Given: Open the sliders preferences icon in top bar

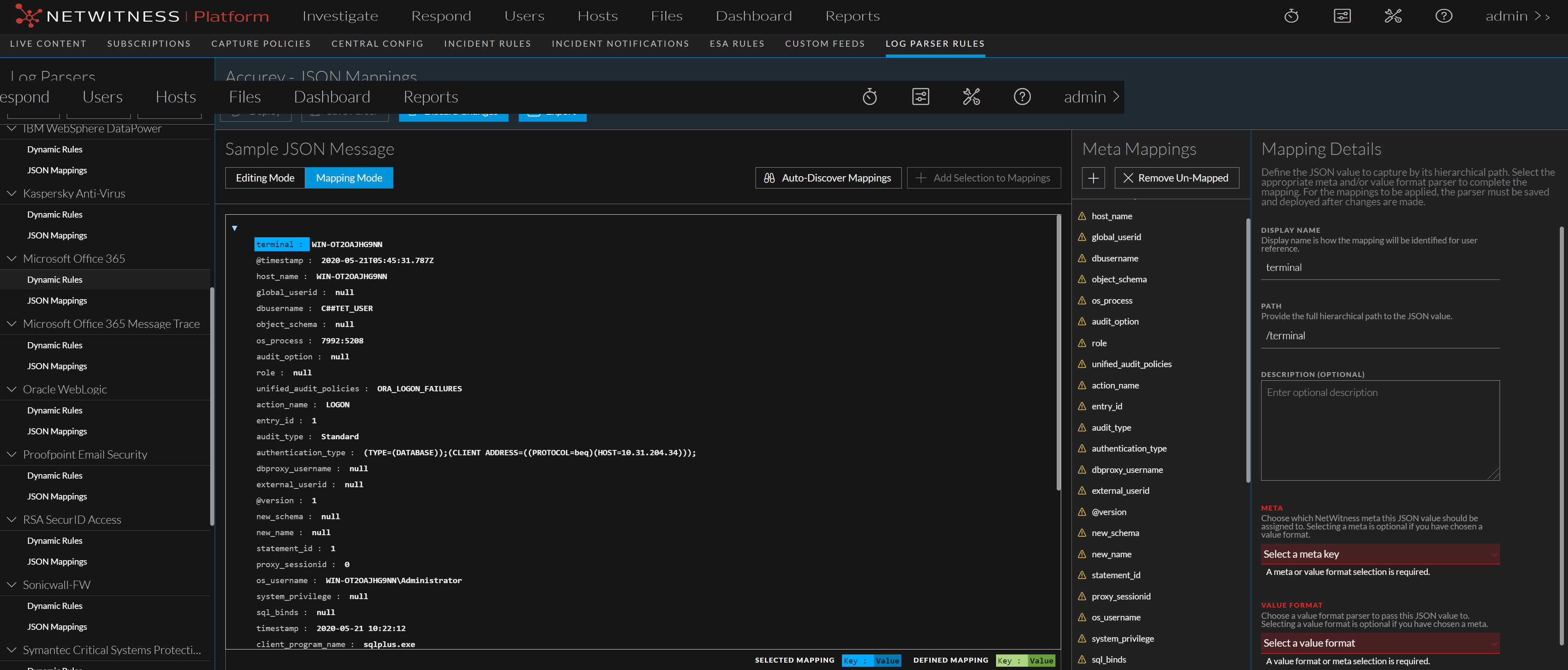Looking at the screenshot, I should coord(1341,16).
